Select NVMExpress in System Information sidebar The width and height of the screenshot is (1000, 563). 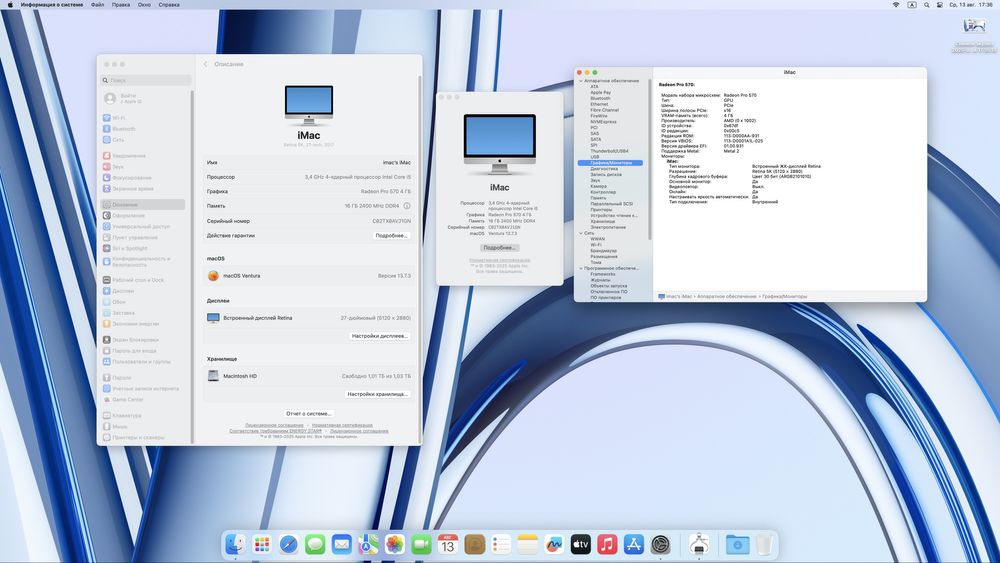(x=603, y=122)
